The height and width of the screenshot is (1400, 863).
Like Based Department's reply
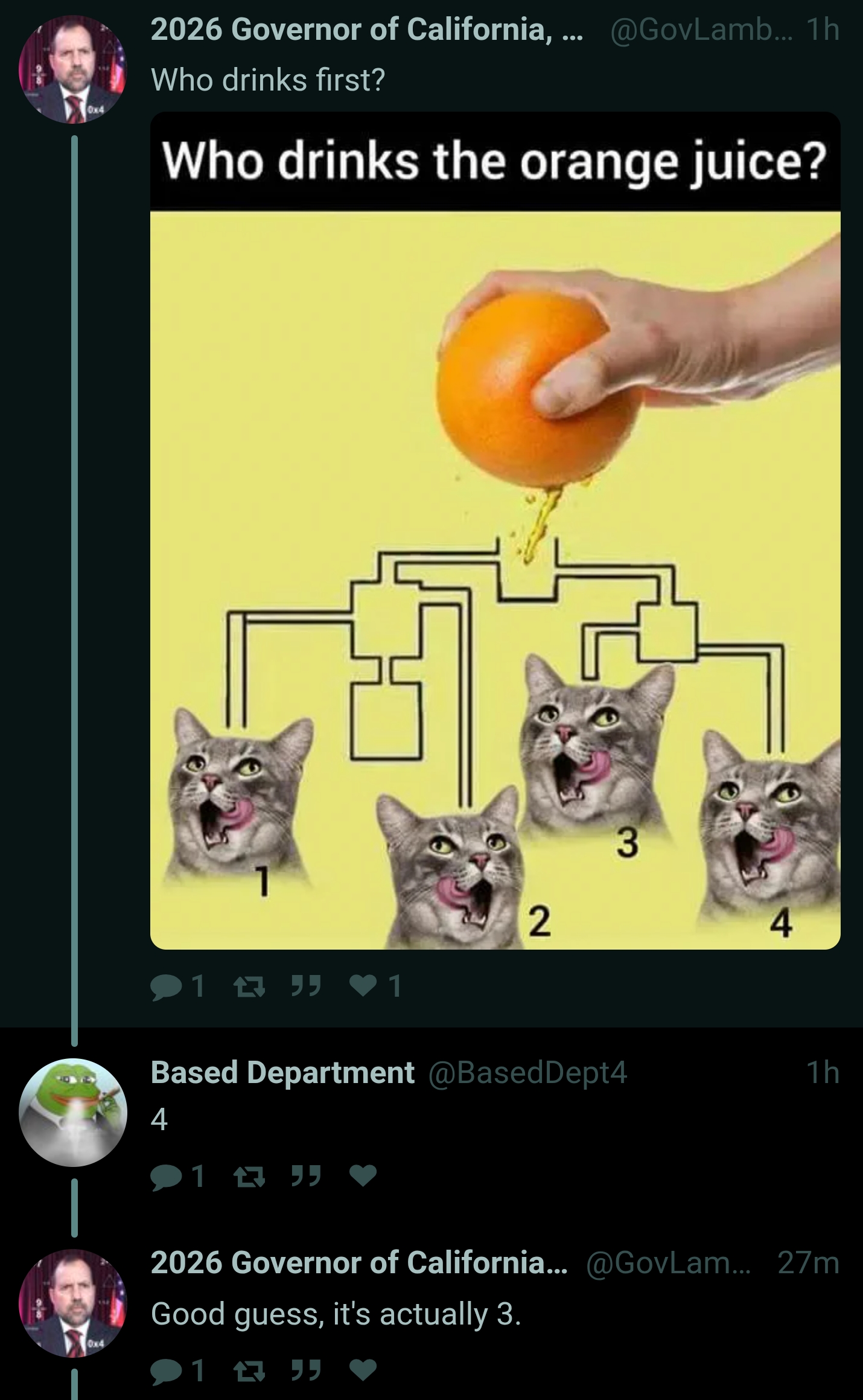pyautogui.click(x=363, y=1175)
